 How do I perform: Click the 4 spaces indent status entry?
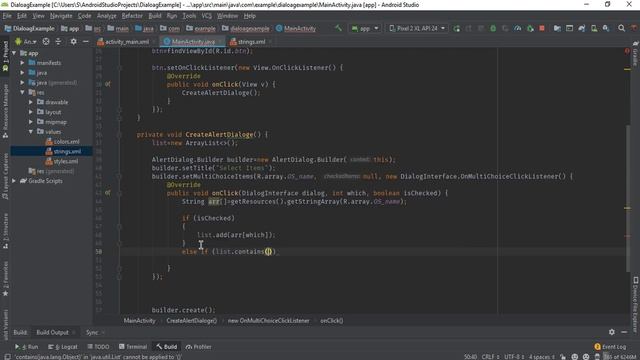[542, 357]
